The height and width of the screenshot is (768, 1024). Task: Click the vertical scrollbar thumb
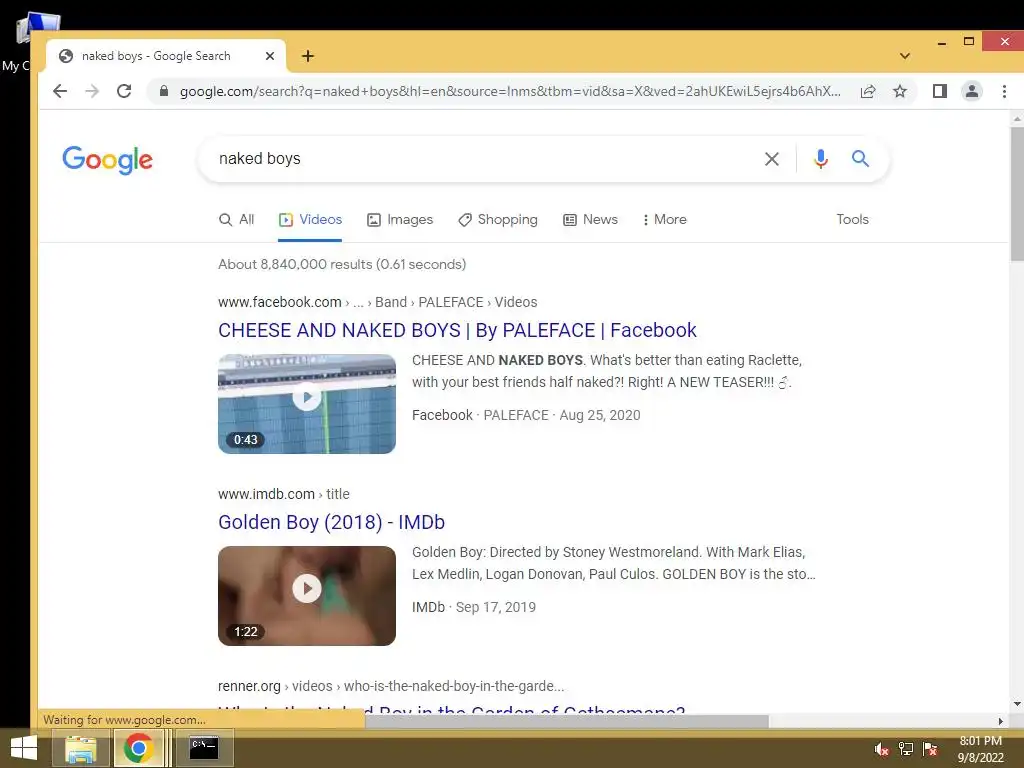(1017, 195)
